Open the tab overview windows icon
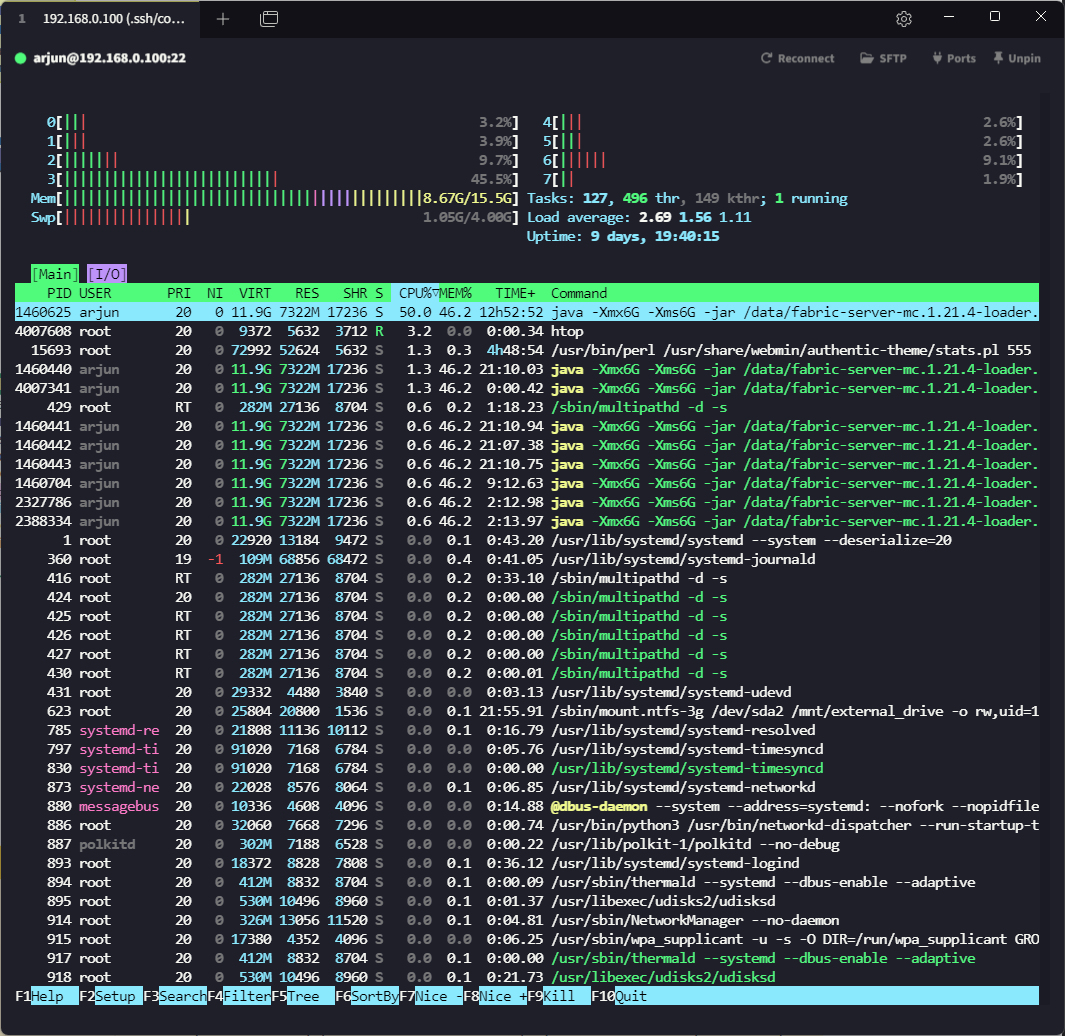 click(x=268, y=19)
